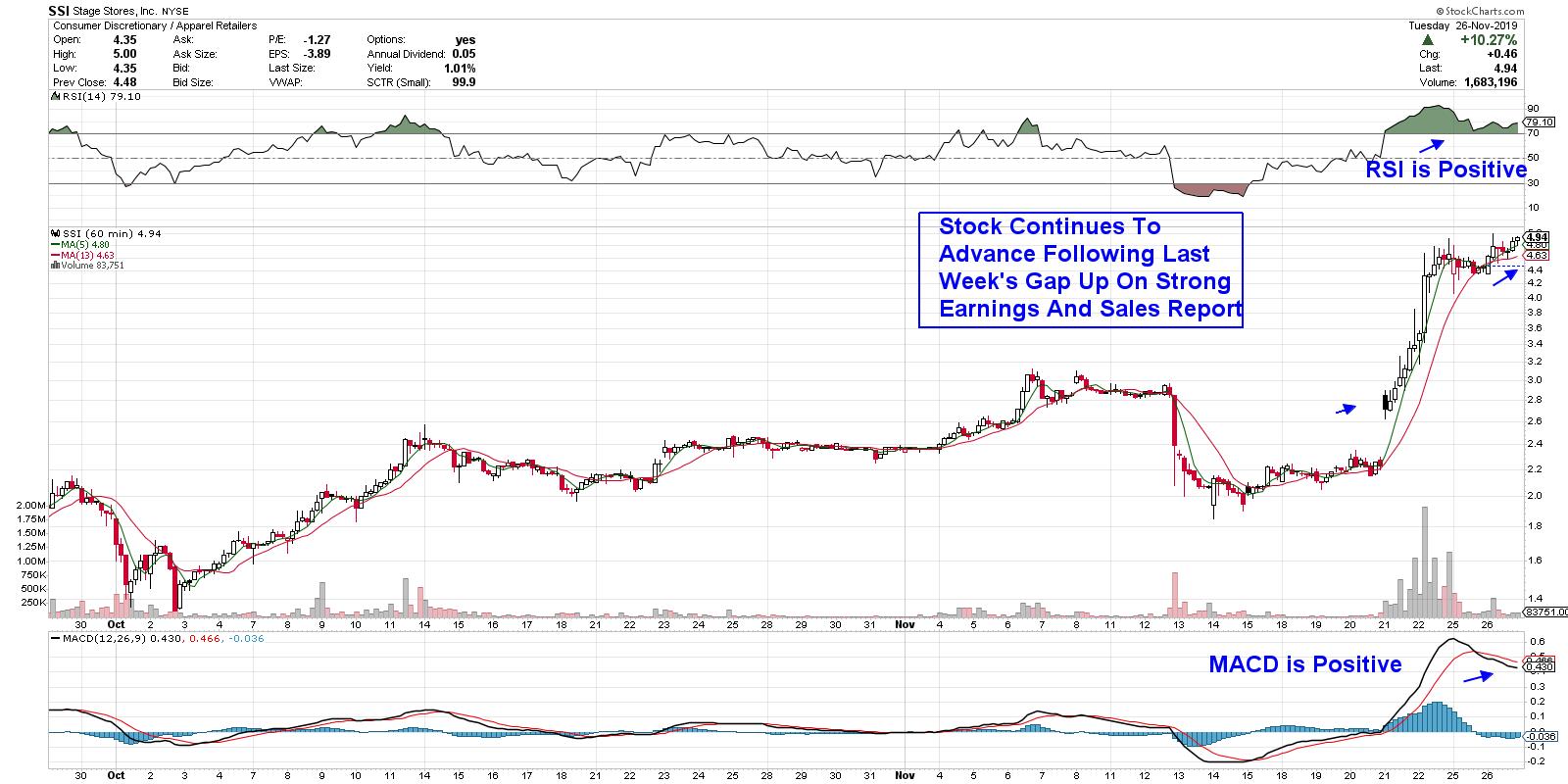
Task: Select the +10.27% percent change
Action: (x=1491, y=39)
